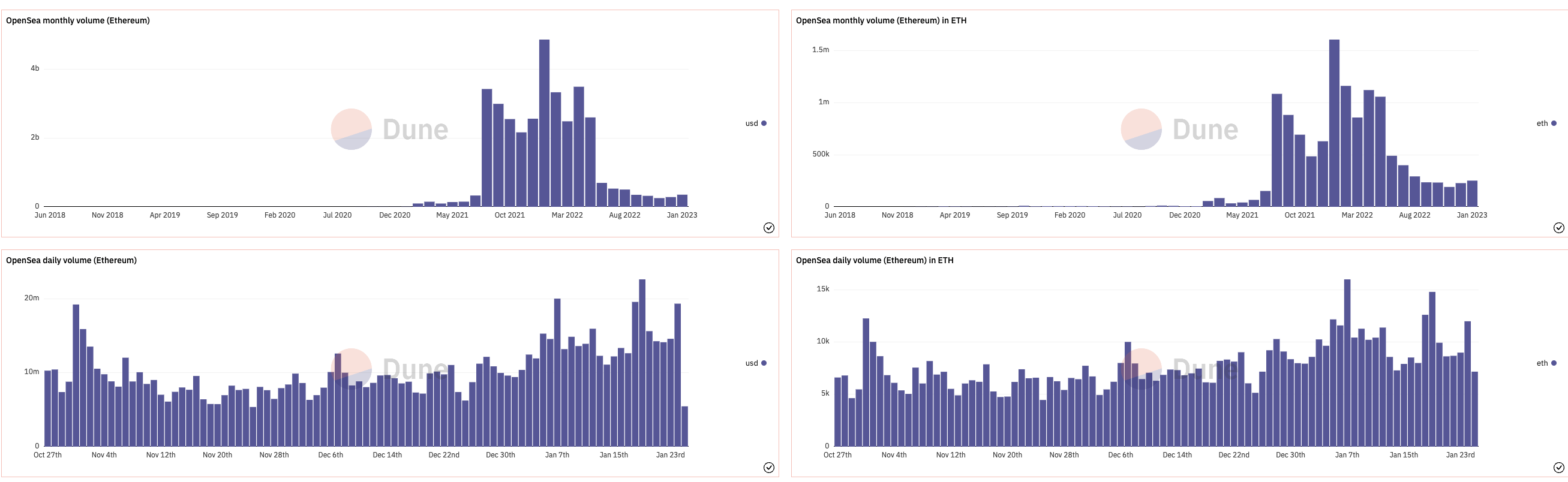The width and height of the screenshot is (1568, 482).
Task: Click 'Dec 2020' on the monthly USD chart axis
Action: coord(395,215)
